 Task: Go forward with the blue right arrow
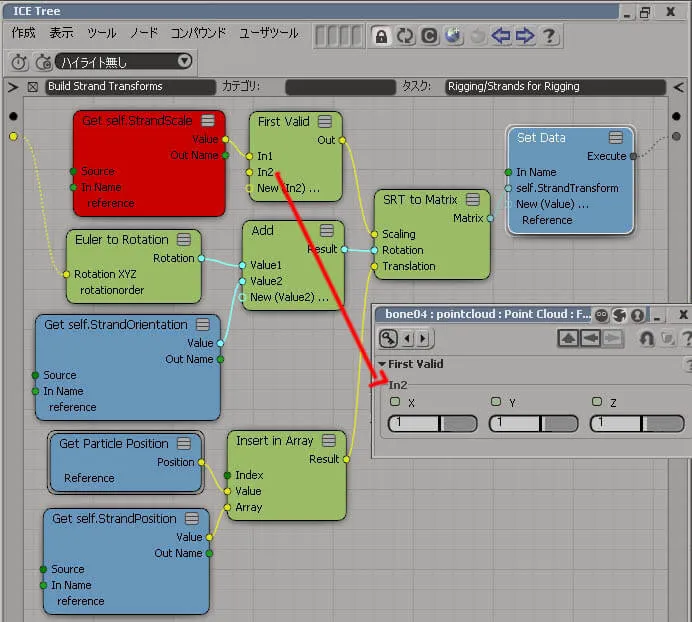point(525,35)
